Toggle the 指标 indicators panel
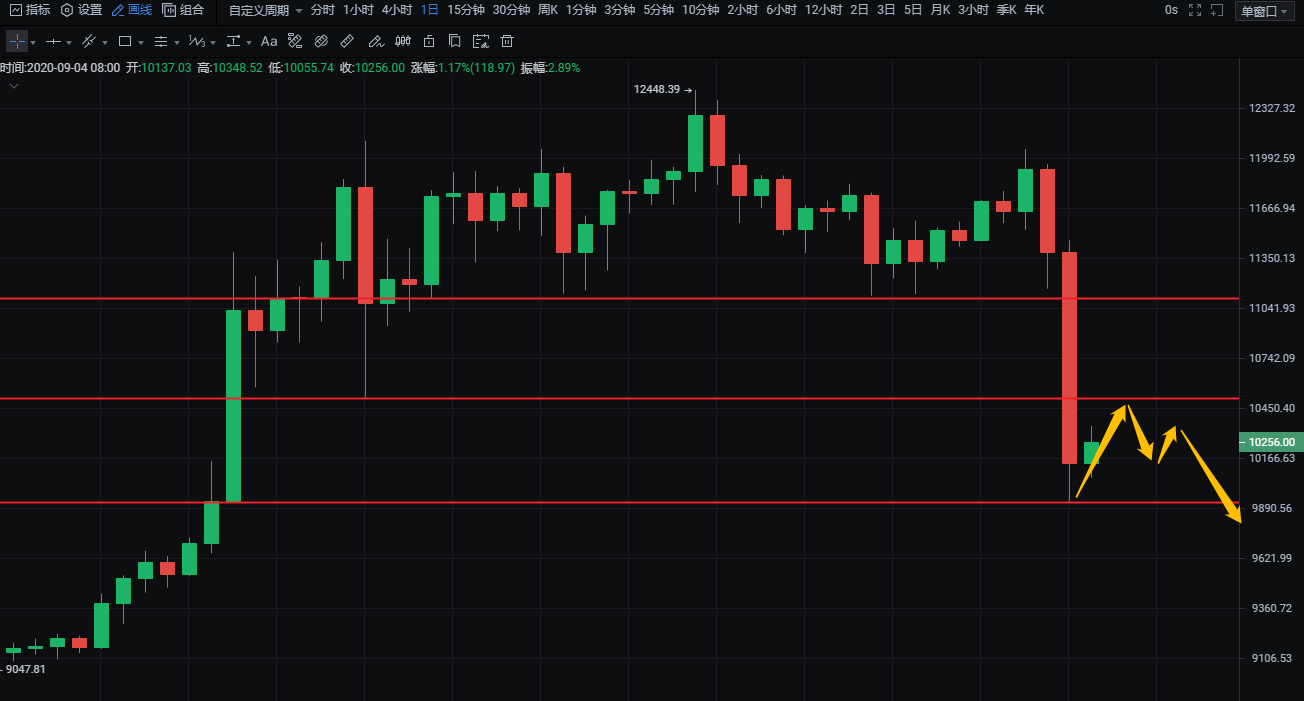The width and height of the screenshot is (1304, 701). coord(30,10)
